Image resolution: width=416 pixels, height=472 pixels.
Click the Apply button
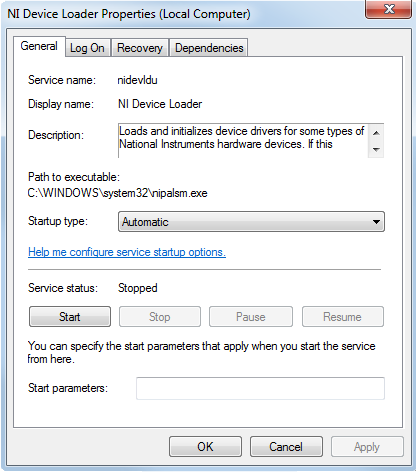coord(367,447)
